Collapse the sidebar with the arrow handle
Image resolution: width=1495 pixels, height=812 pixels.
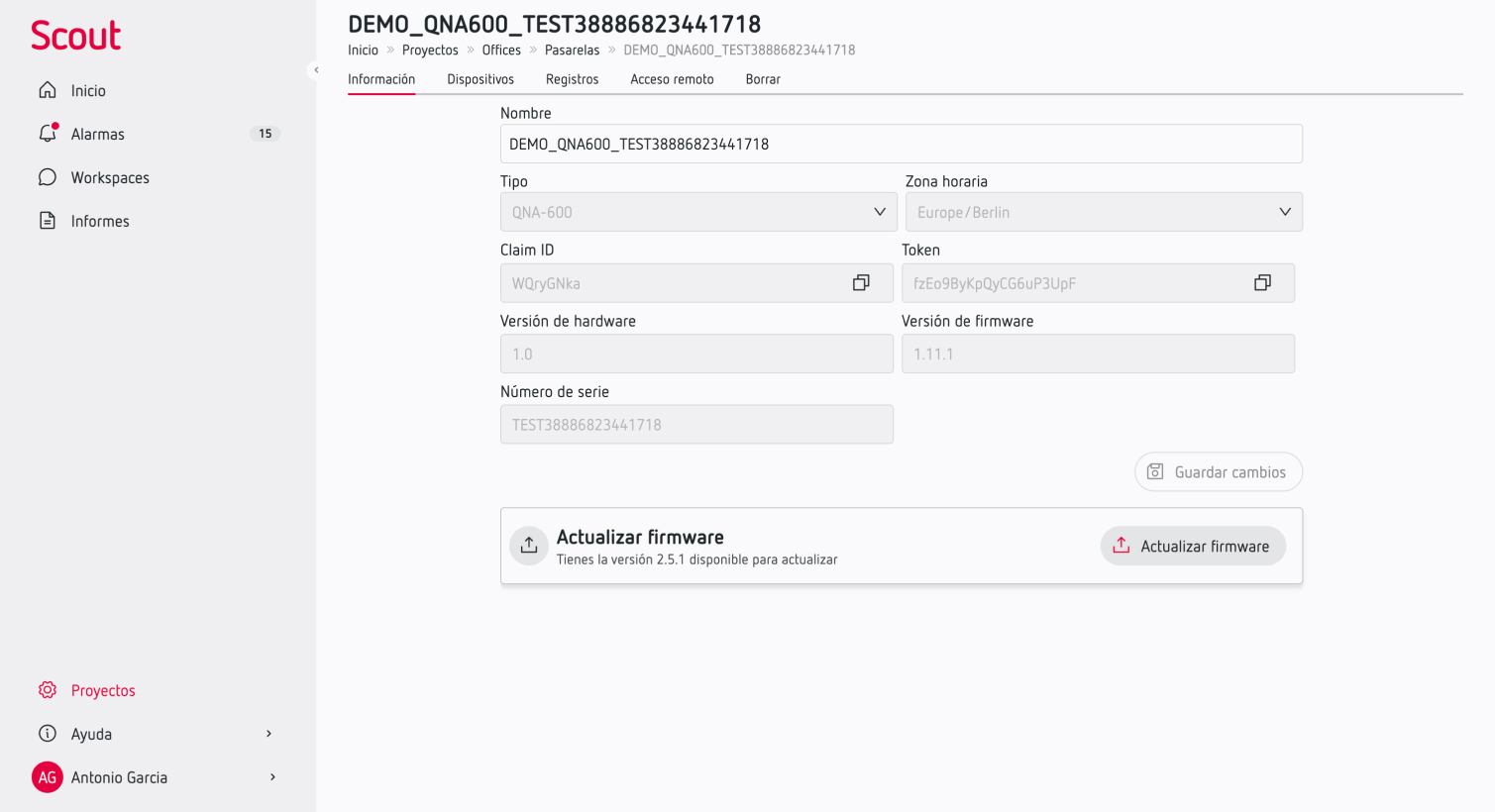click(x=316, y=70)
